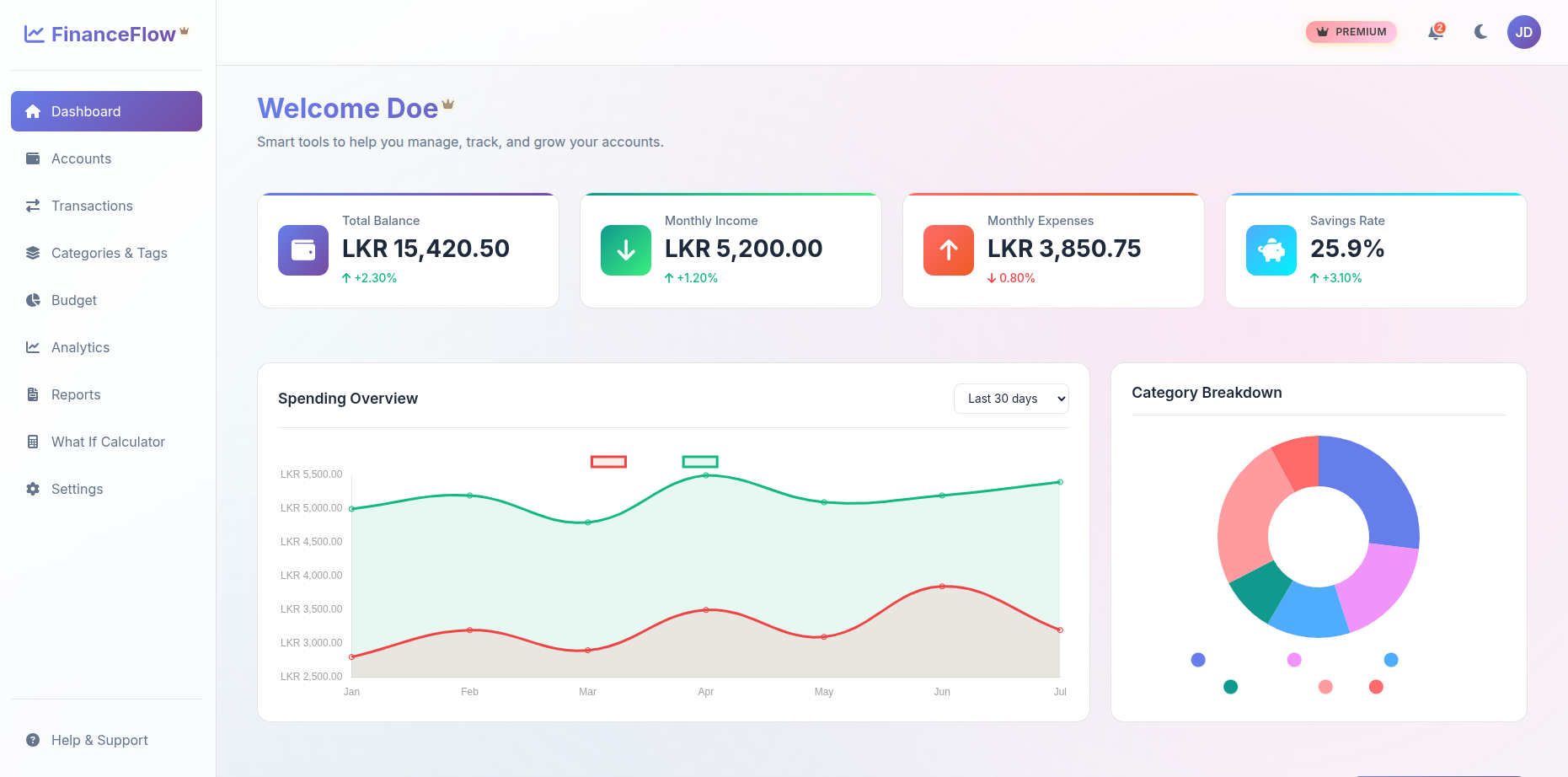Toggle dark mode with the moon icon
The width and height of the screenshot is (1568, 777).
(x=1480, y=32)
